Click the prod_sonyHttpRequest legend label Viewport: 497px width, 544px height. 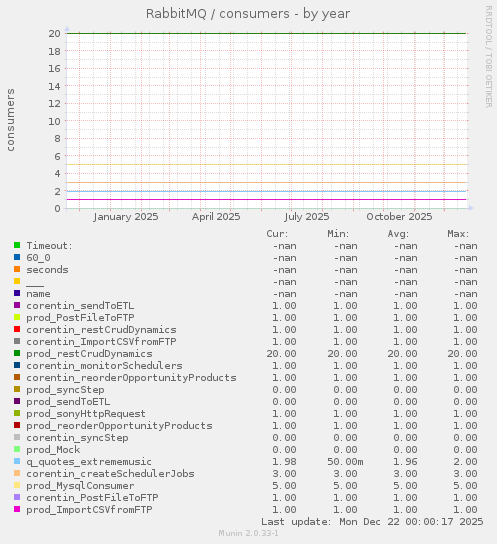pyautogui.click(x=86, y=414)
